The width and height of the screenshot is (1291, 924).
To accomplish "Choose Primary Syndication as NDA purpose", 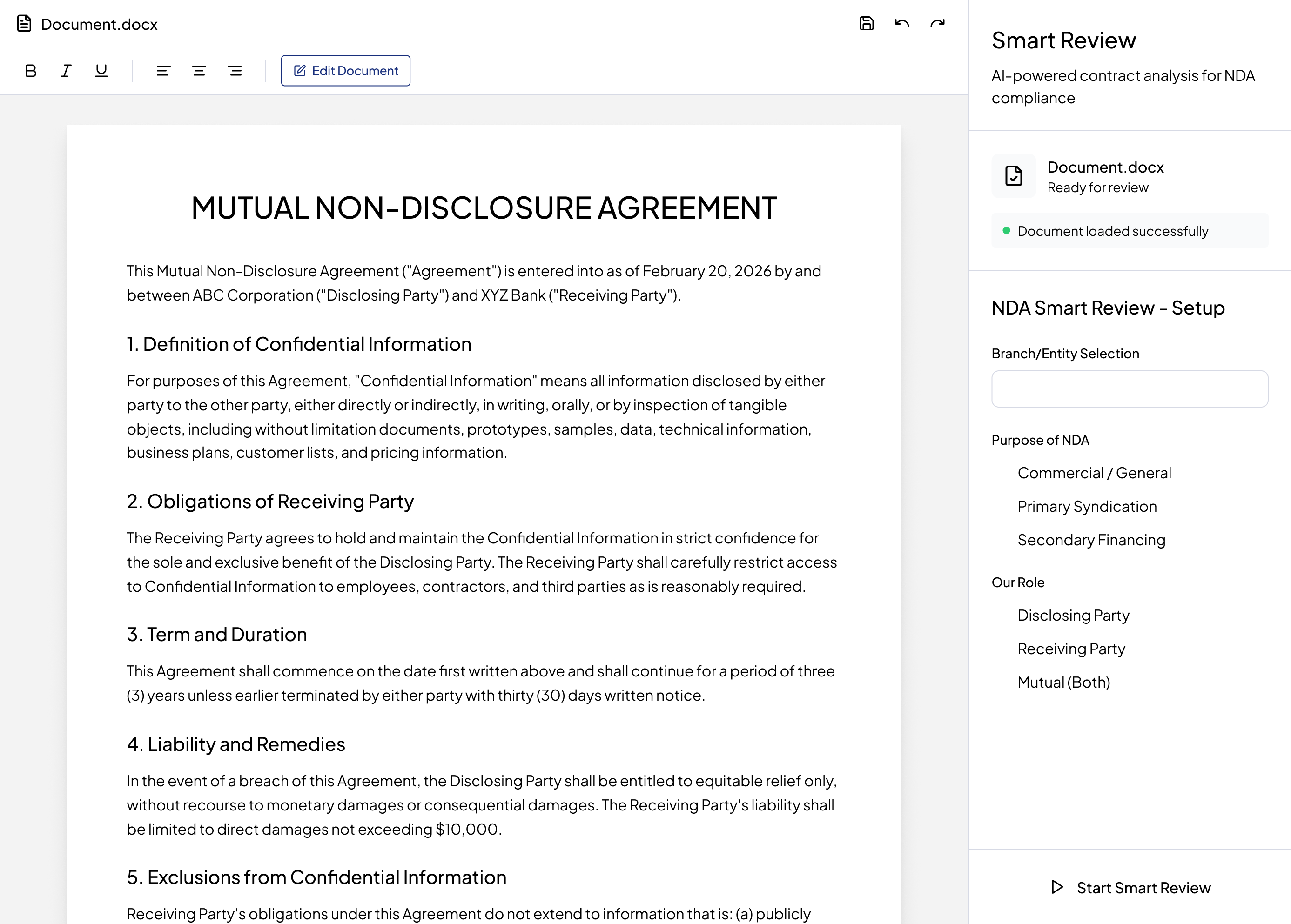I will pos(1087,506).
